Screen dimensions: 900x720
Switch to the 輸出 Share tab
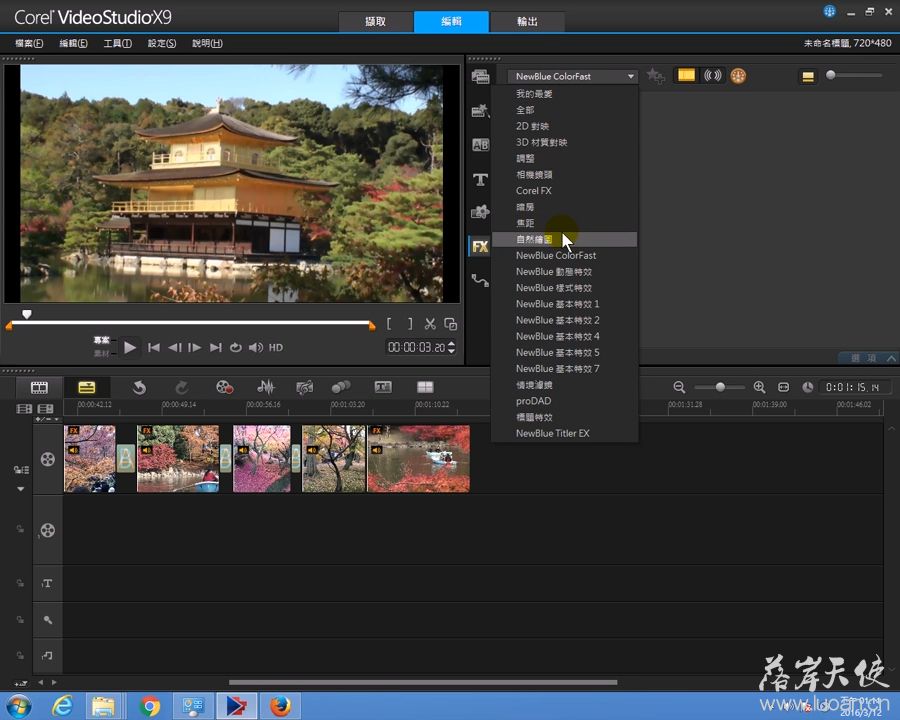point(527,22)
